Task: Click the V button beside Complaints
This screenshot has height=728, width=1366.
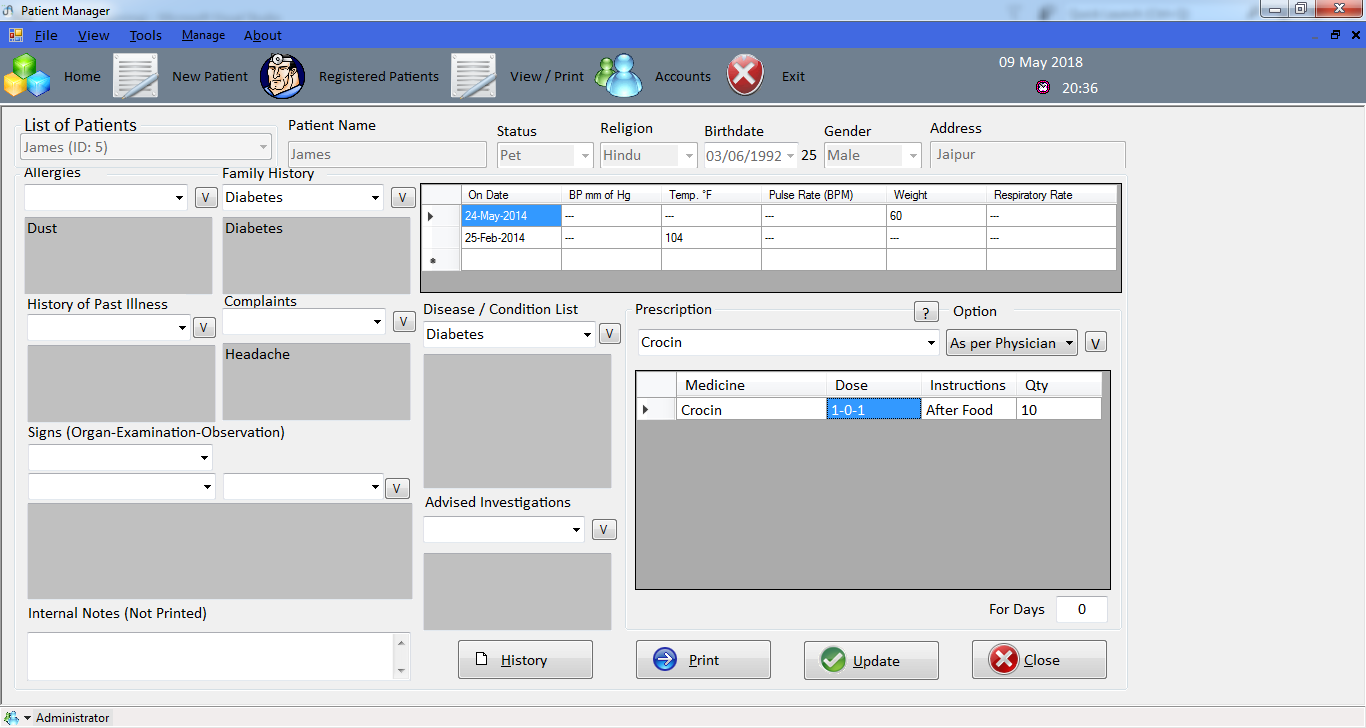Action: click(403, 322)
